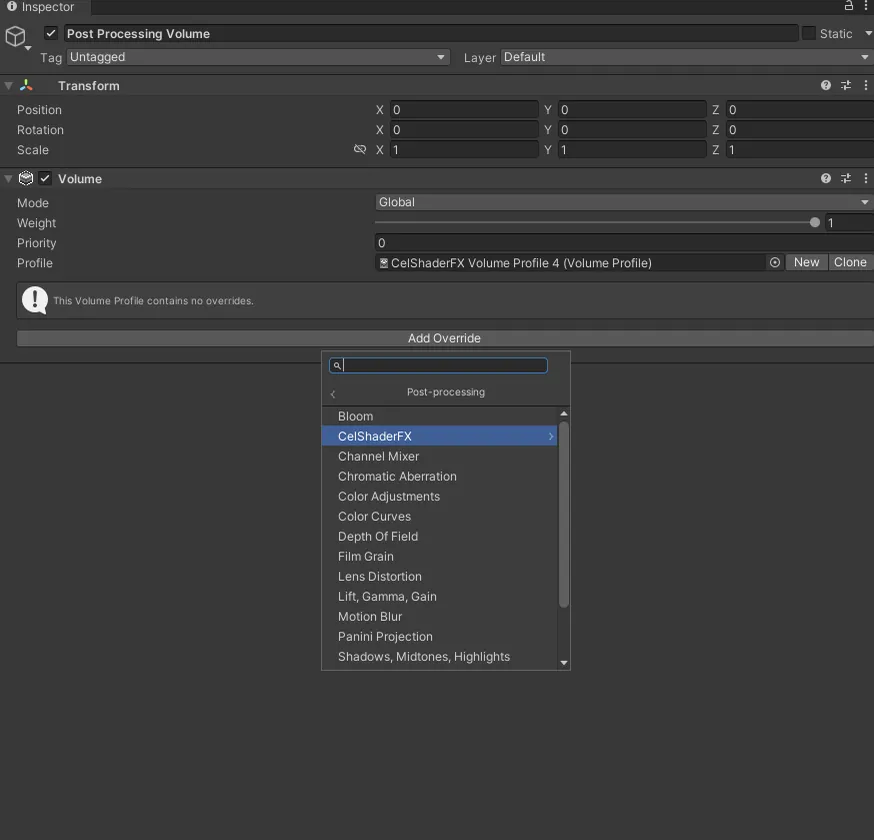Screen dimensions: 874x840
Task: Select the Motion Blur override
Action: (x=439, y=616)
